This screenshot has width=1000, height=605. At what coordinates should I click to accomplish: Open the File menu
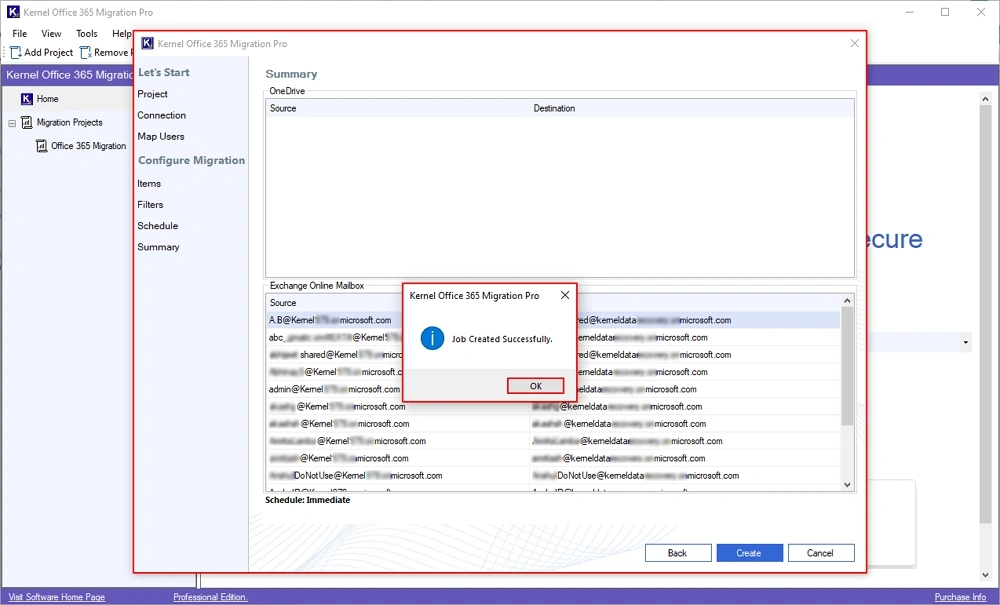(x=19, y=34)
